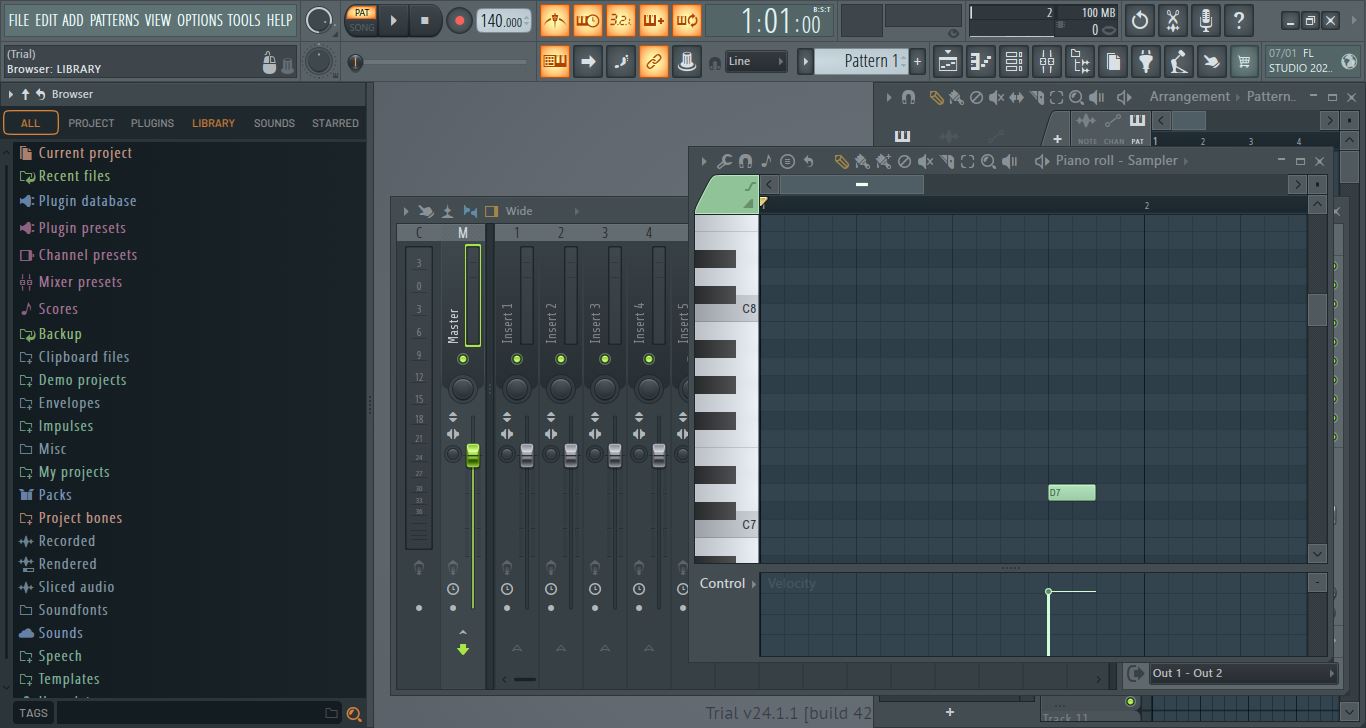This screenshot has height=728, width=1366.
Task: Click the red record button
Action: tap(459, 20)
